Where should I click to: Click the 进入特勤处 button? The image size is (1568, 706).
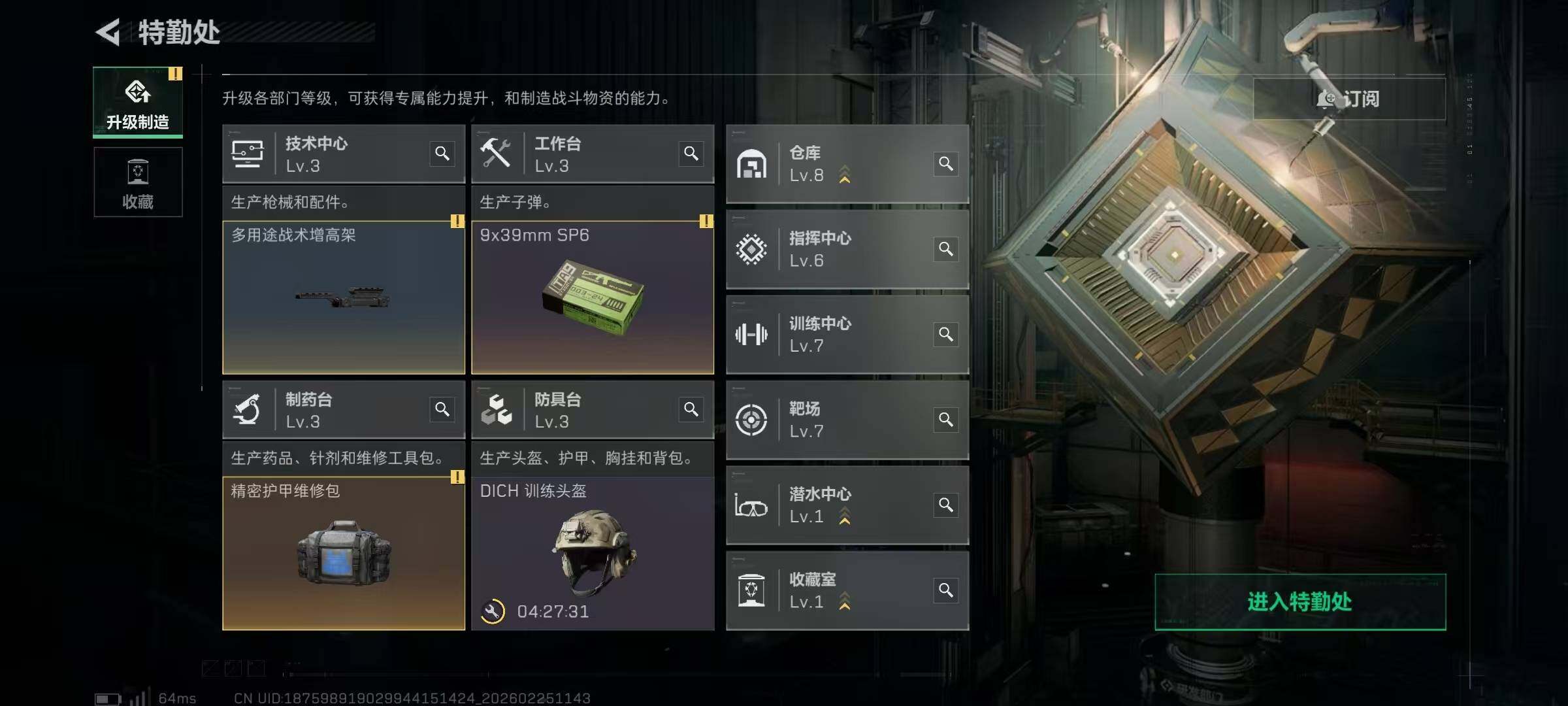coord(1300,602)
